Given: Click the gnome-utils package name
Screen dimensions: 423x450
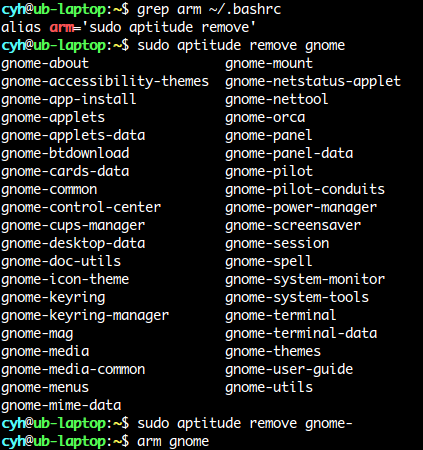Looking at the screenshot, I should pos(269,388).
